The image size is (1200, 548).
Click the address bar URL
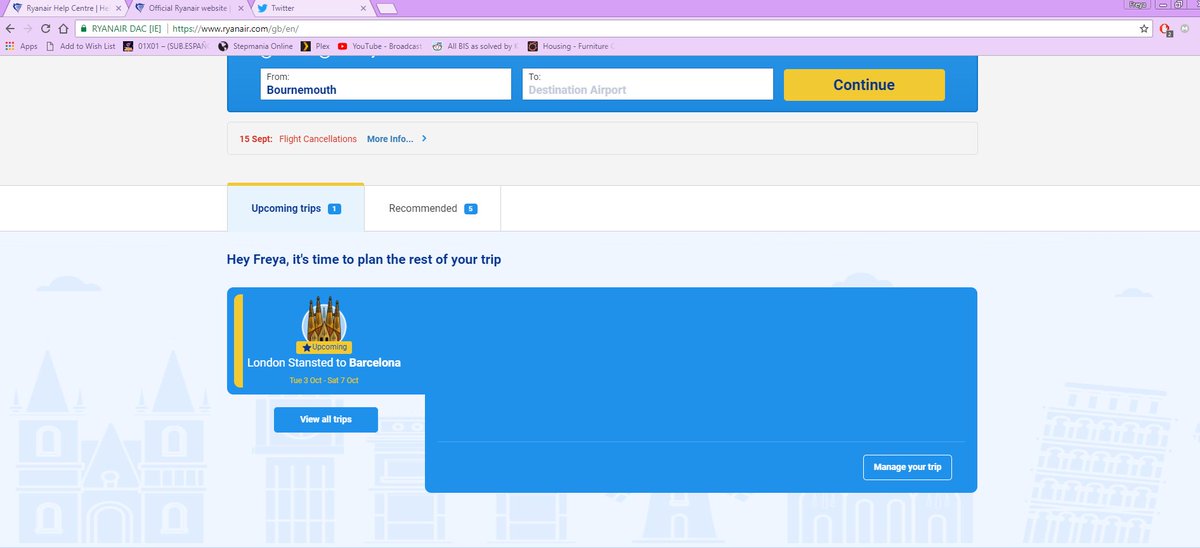point(235,29)
